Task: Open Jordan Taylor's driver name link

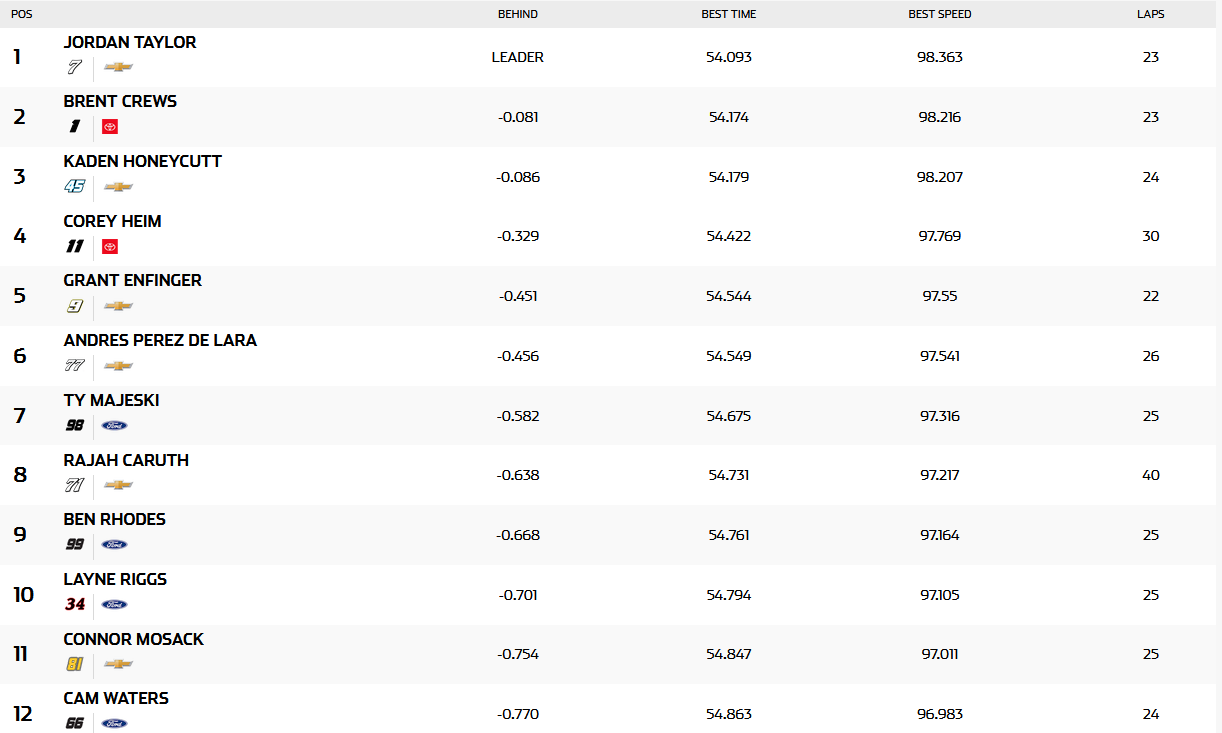Action: pyautogui.click(x=130, y=42)
